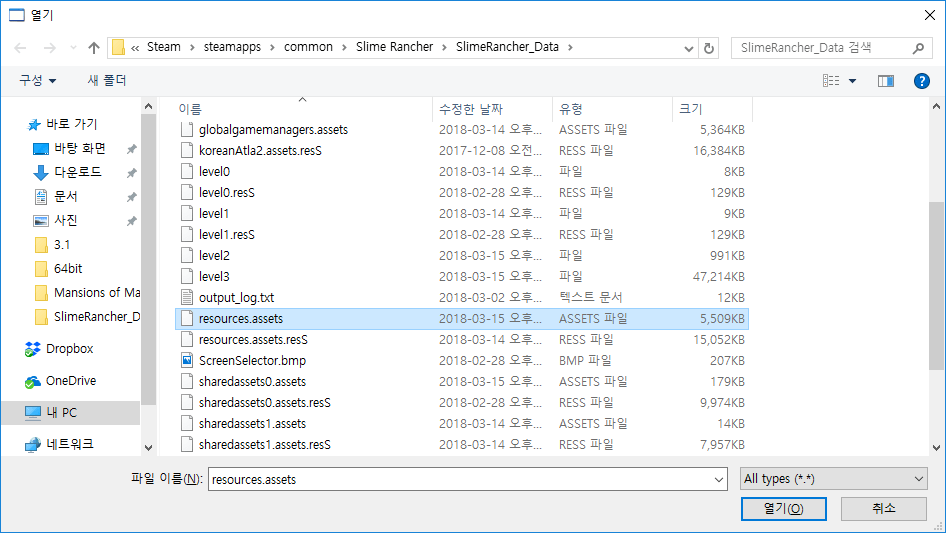This screenshot has height=533, width=946.
Task: Open help with the question mark icon
Action: point(921,81)
